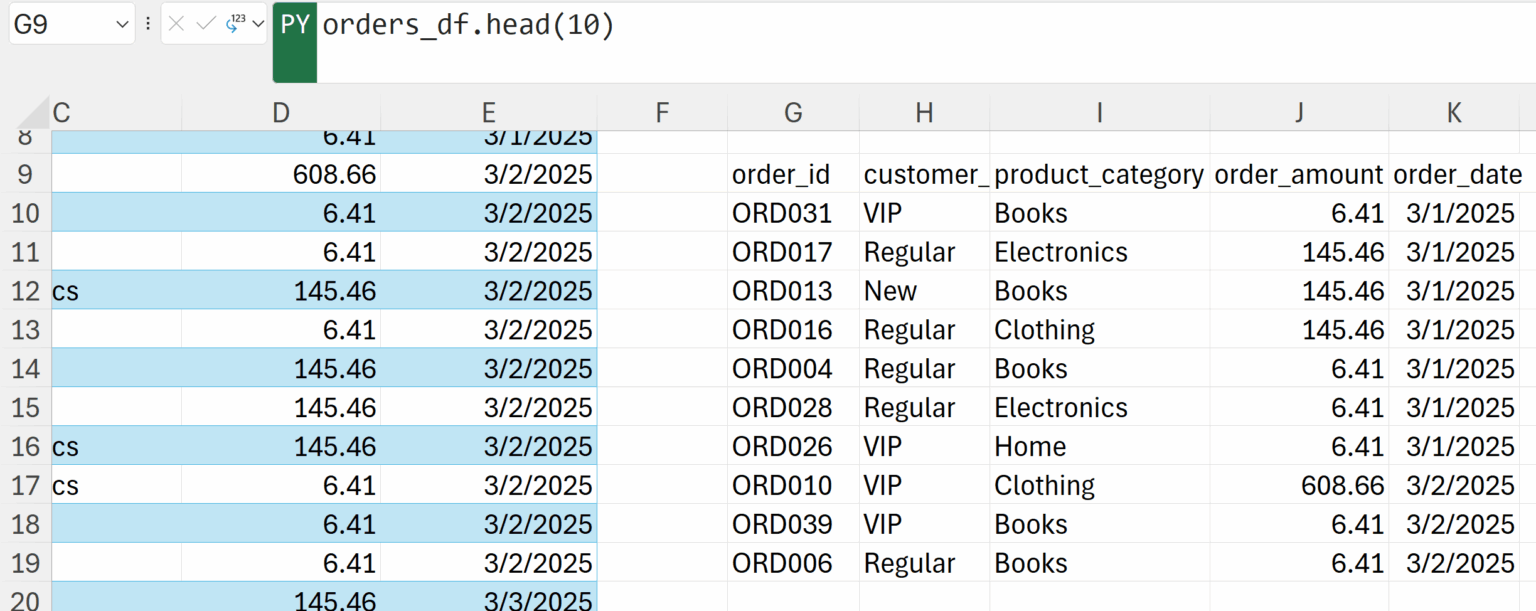
Task: Click the vertical dots formula bar handle
Action: (148, 24)
